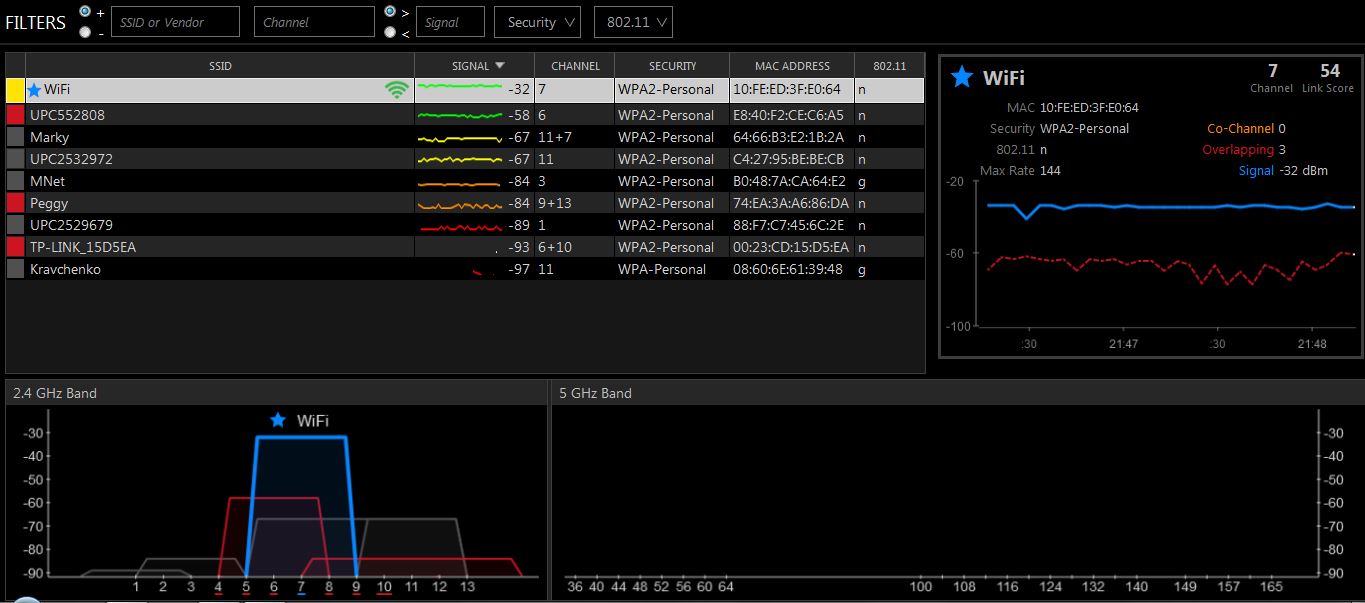The width and height of the screenshot is (1365, 603).
Task: Click the blue star in the WiFi details panel
Action: pyautogui.click(x=962, y=77)
